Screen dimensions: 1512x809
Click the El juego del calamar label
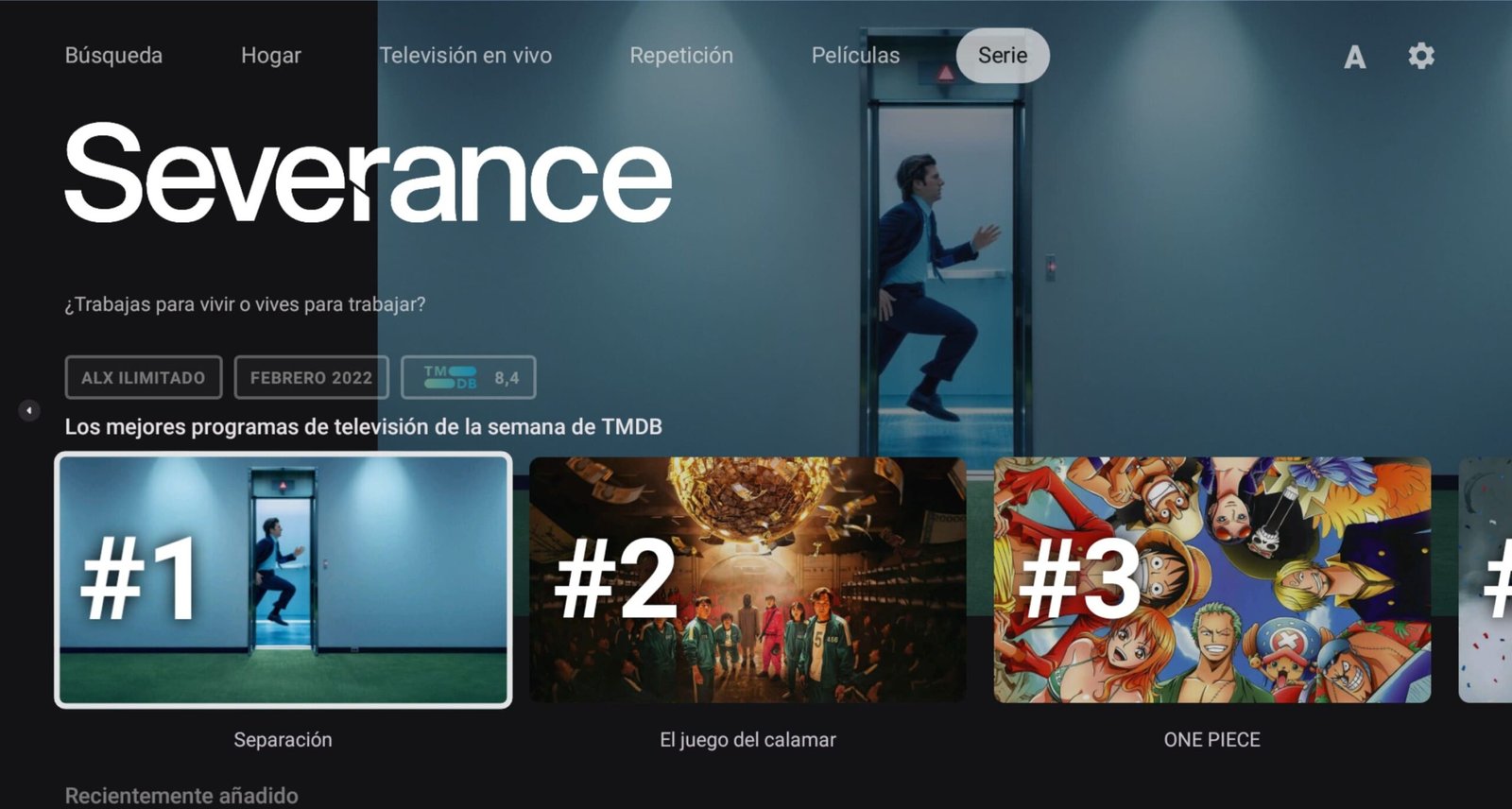pyautogui.click(x=747, y=739)
